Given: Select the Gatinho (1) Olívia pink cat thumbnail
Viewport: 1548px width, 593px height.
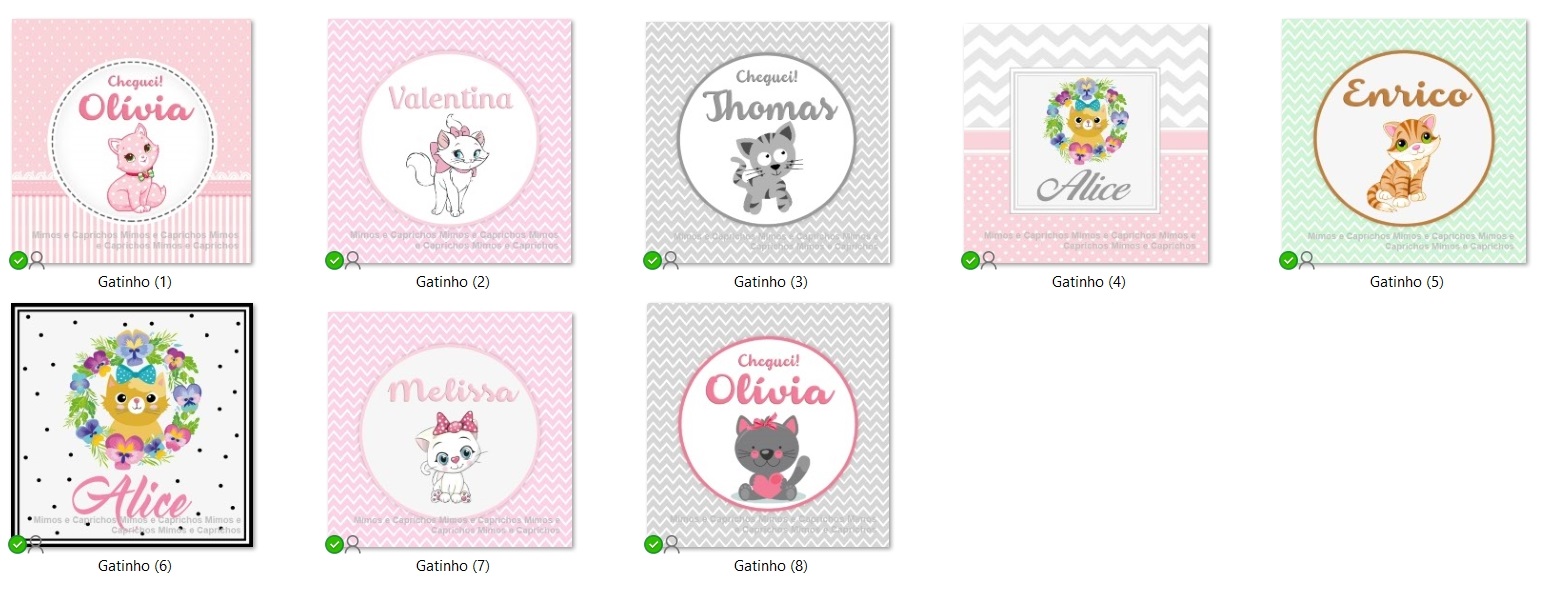Looking at the screenshot, I should click(131, 141).
